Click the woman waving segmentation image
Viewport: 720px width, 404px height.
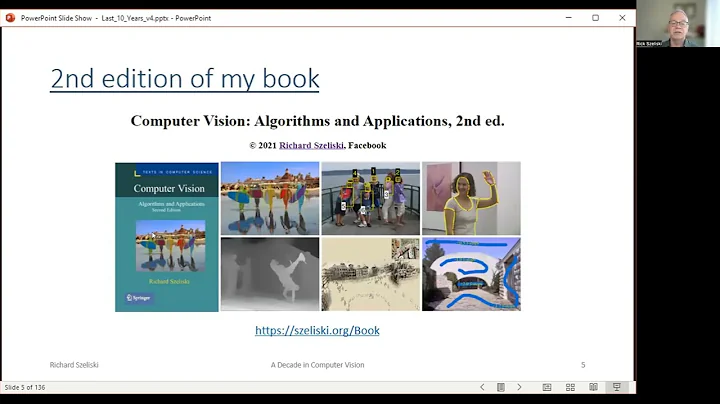click(471, 198)
